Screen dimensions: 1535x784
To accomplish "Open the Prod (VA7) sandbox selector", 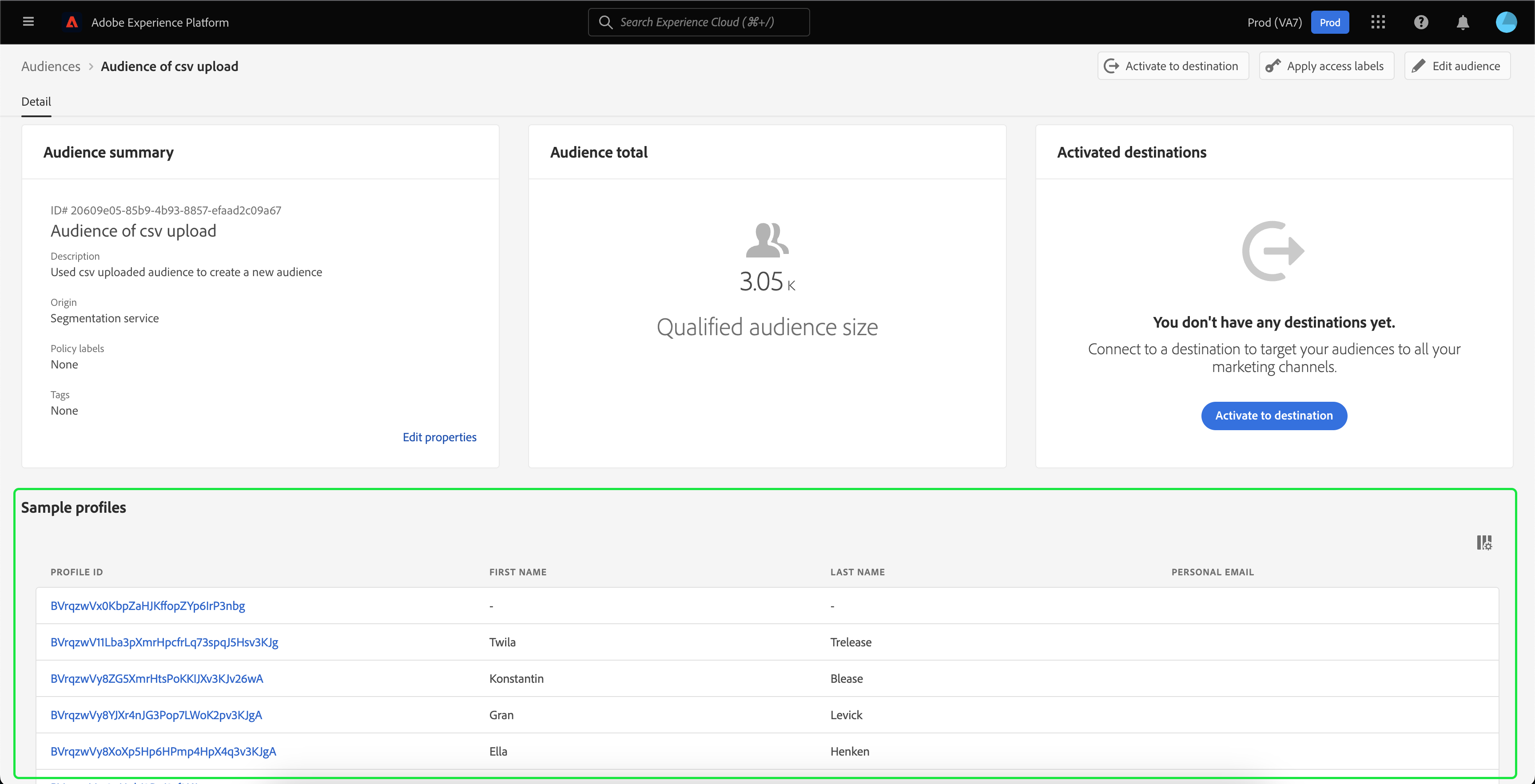I will tap(1274, 22).
